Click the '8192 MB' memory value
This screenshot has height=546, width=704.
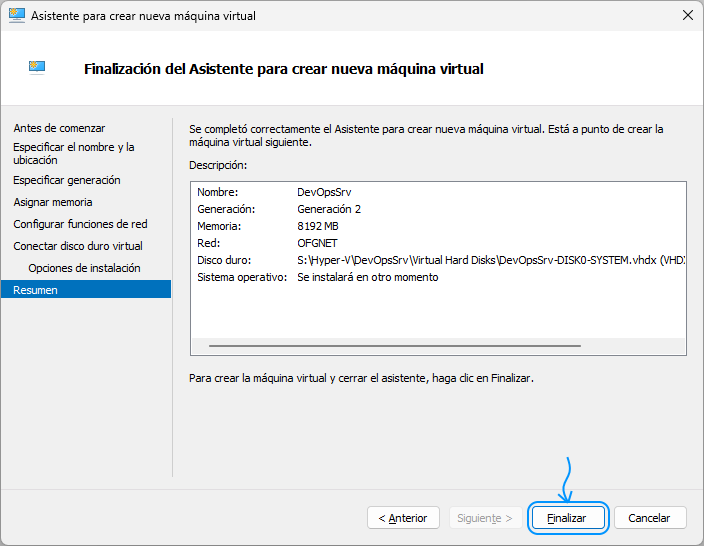point(318,226)
